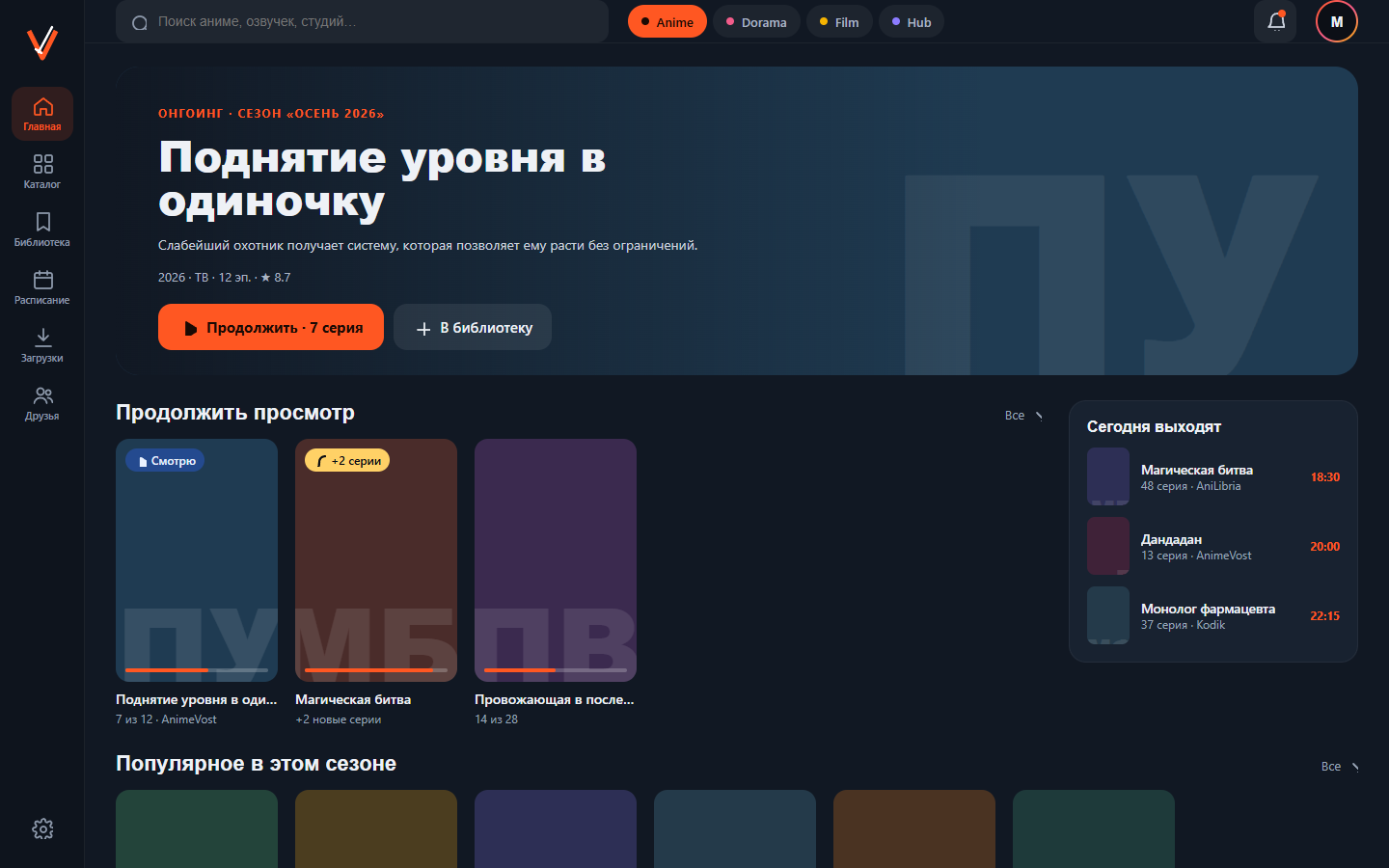Click the Сегодня выходят heading

click(1154, 426)
